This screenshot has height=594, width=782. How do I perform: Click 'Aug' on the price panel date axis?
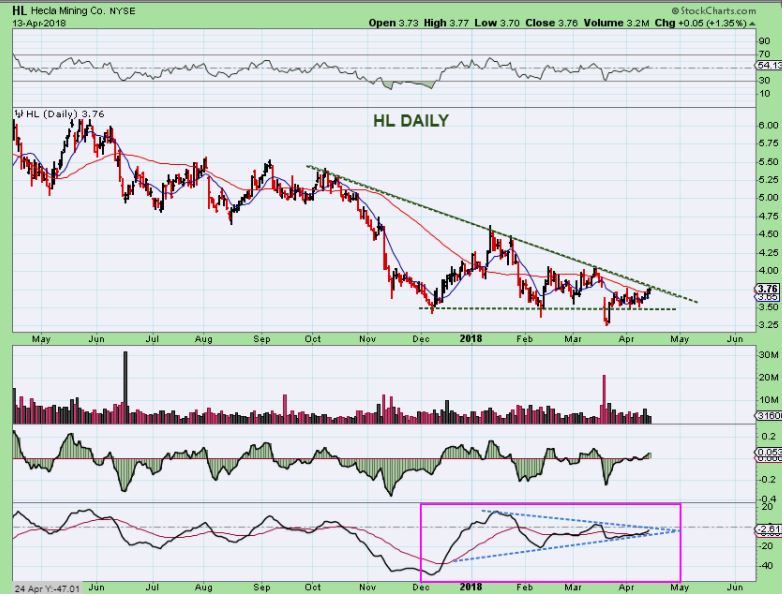click(203, 339)
